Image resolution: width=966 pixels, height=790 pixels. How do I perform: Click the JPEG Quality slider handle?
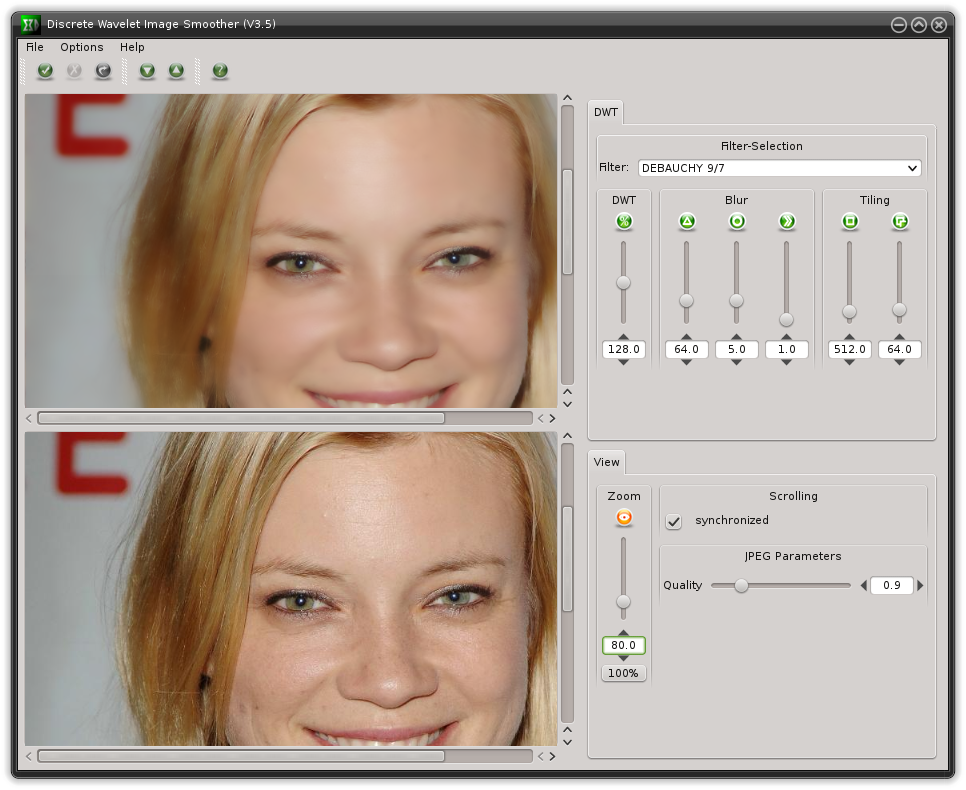(x=741, y=586)
